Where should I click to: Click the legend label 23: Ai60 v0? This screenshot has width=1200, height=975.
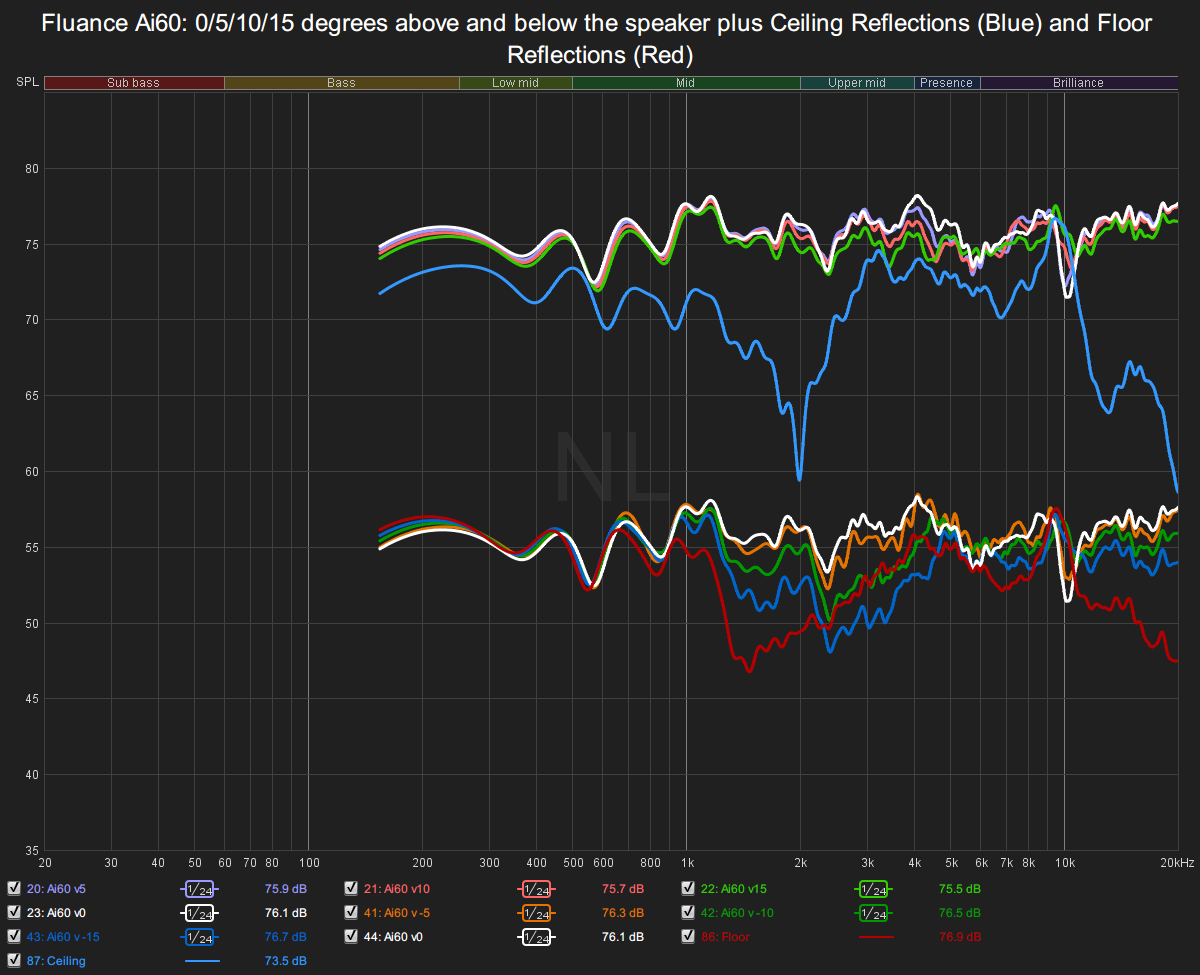57,912
